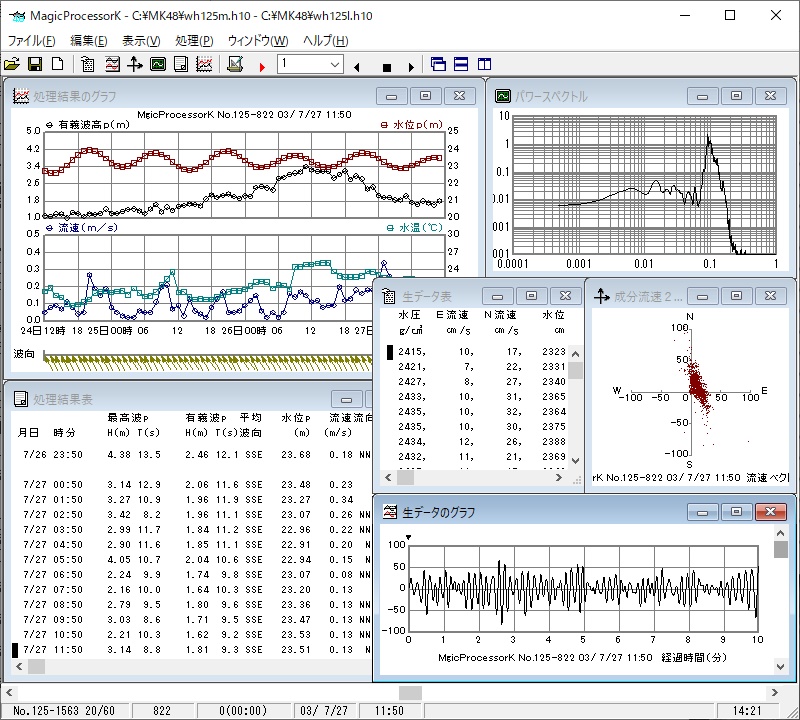Close the 生データのグラフ window
The height and width of the screenshot is (720, 800).
769,512
